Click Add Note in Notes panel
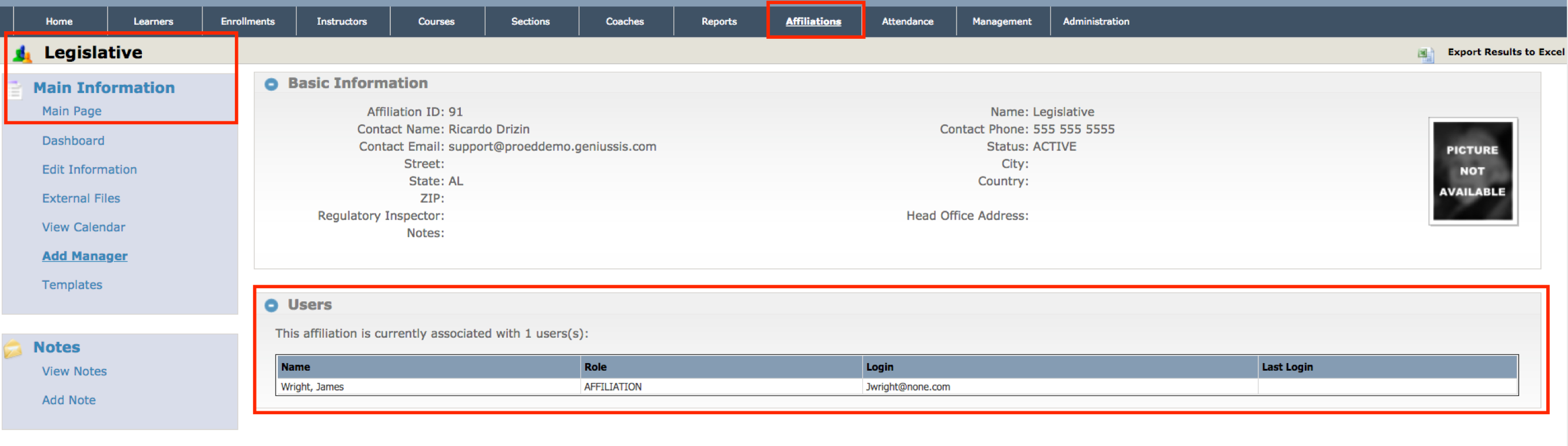 click(69, 400)
